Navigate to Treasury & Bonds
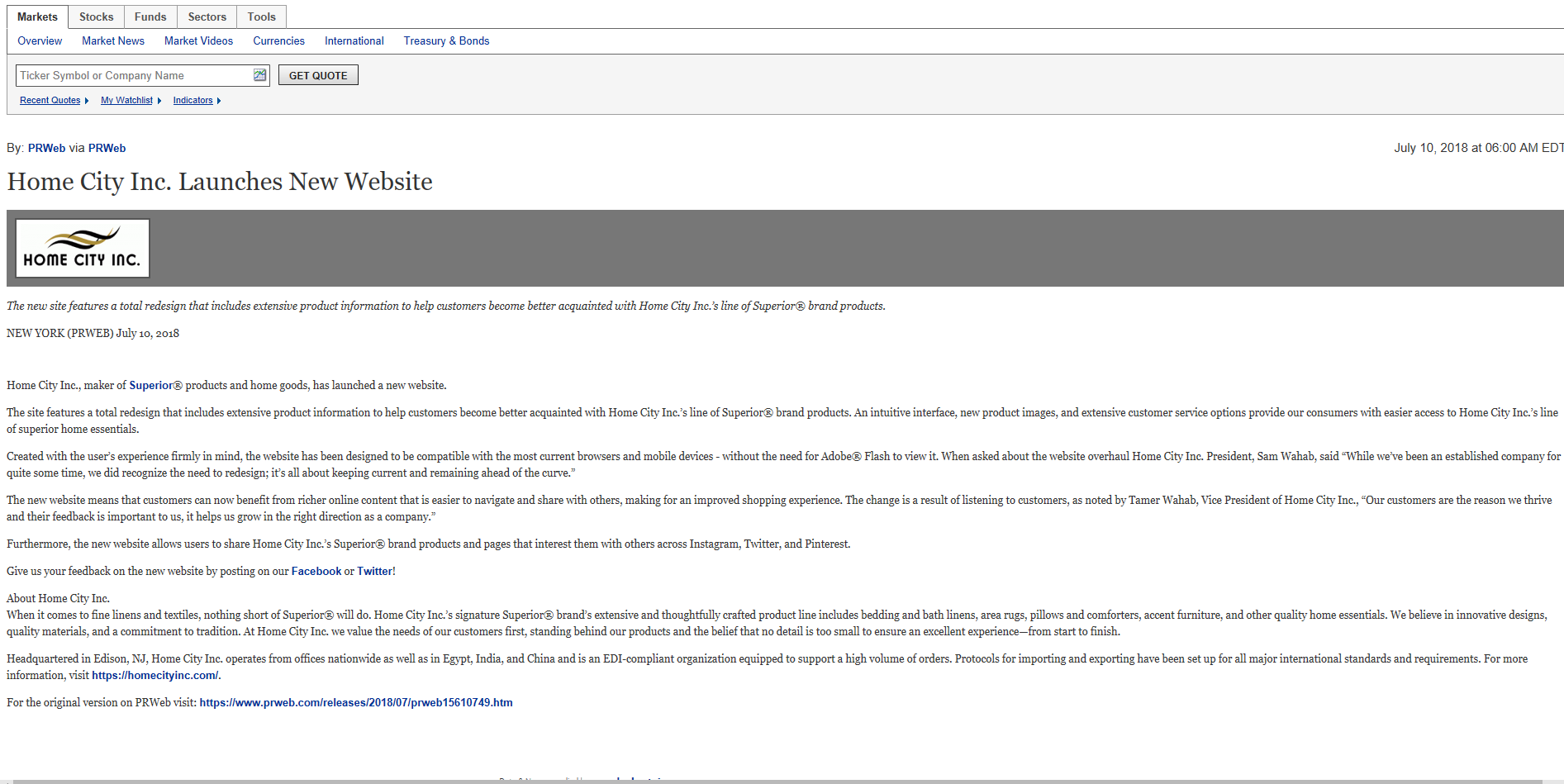 pos(446,40)
